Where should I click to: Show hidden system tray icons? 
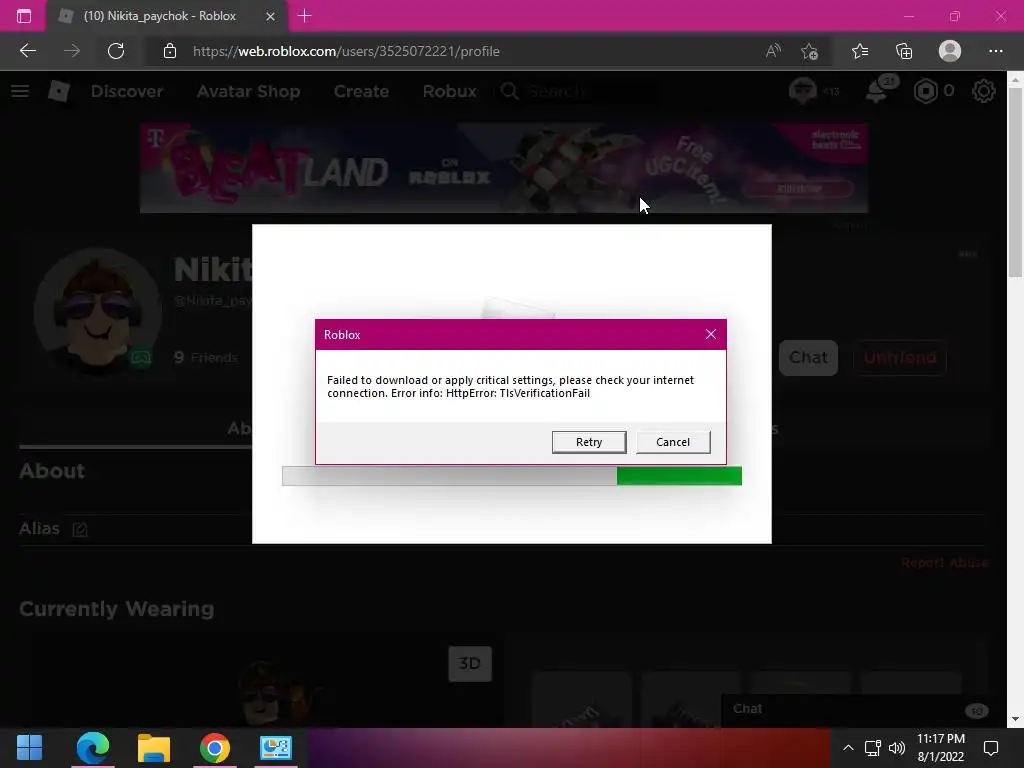(x=848, y=748)
